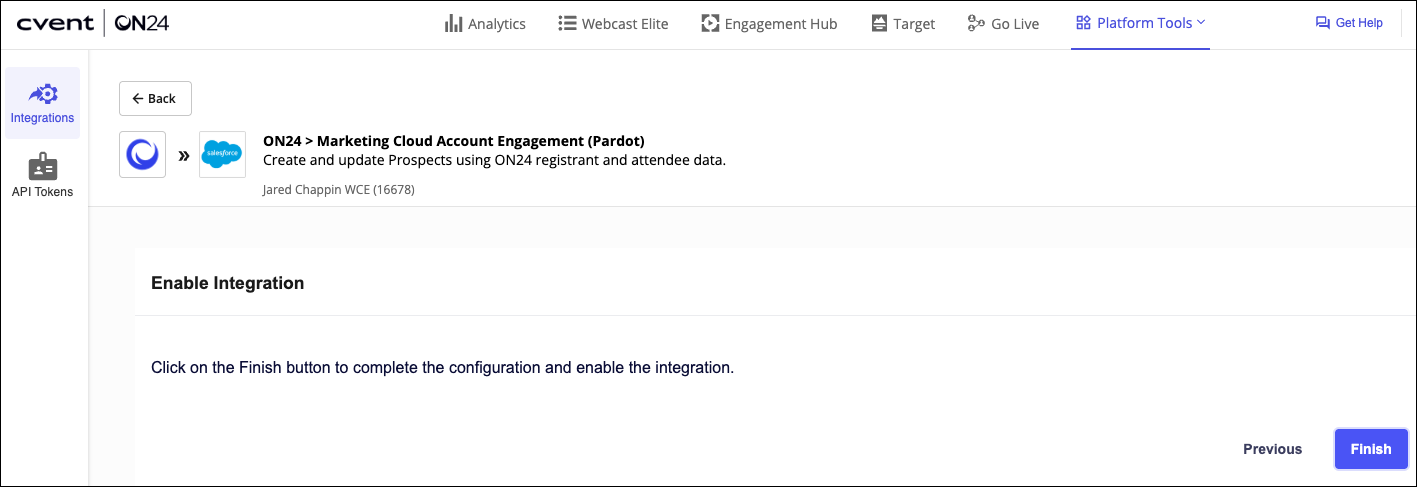The height and width of the screenshot is (487, 1417).
Task: Click the Analytics bar chart icon
Action: (x=453, y=23)
